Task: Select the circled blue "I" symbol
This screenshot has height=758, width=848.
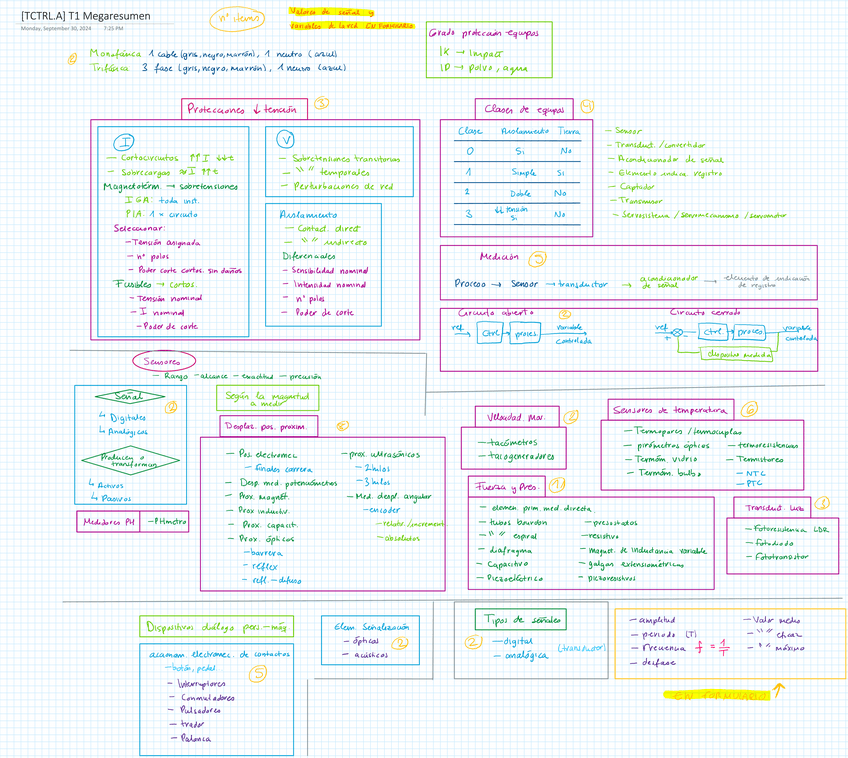Action: tap(136, 140)
